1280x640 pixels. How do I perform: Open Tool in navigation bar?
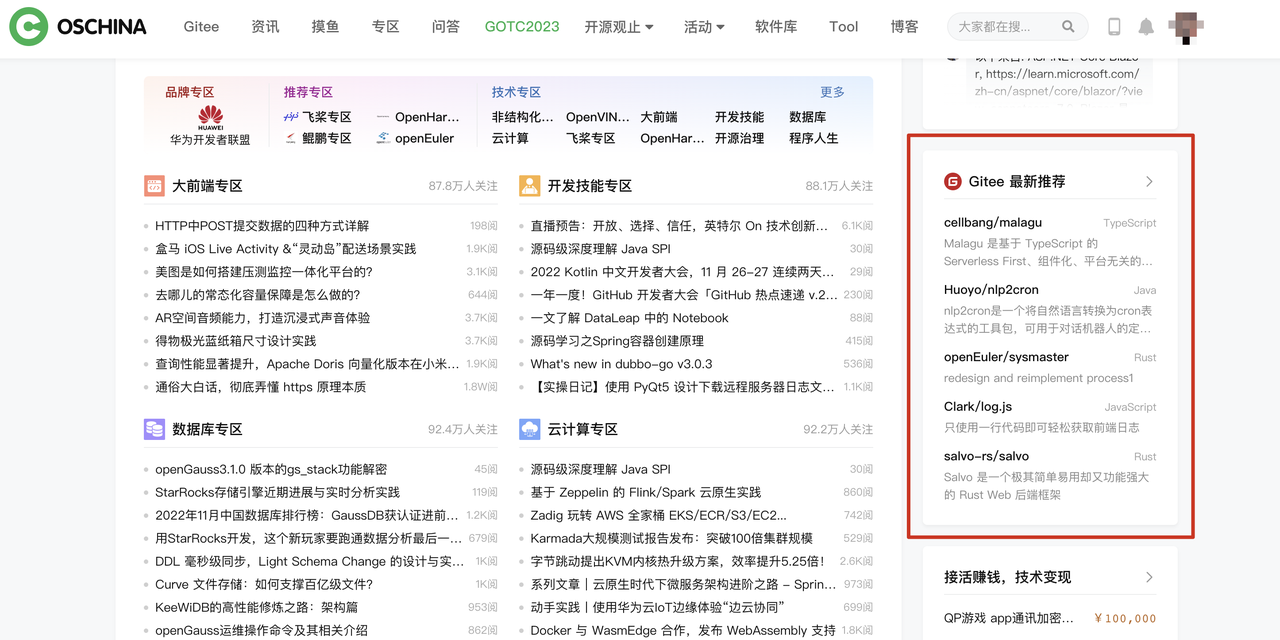pos(843,27)
